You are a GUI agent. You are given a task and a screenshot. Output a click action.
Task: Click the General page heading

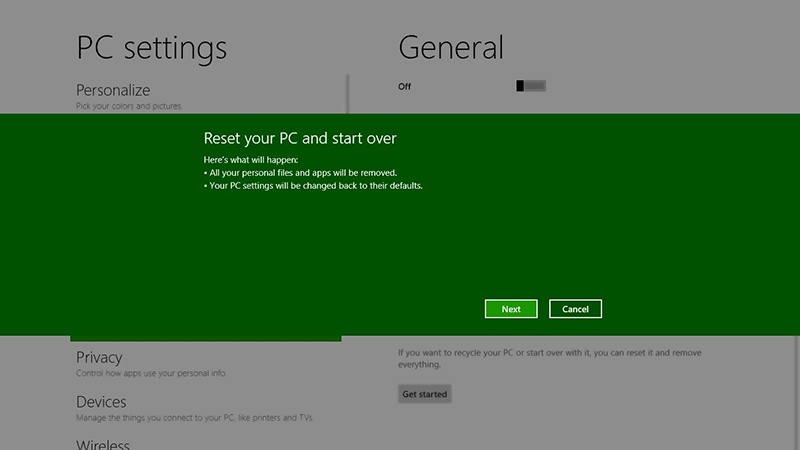pyautogui.click(x=451, y=47)
